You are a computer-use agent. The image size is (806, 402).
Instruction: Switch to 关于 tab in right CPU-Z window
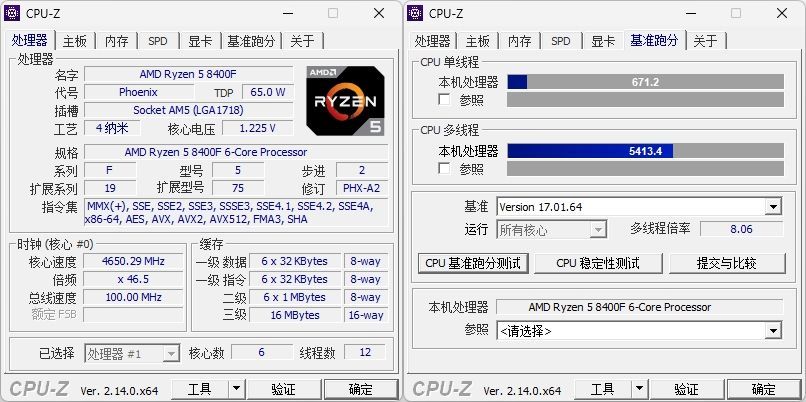coord(705,41)
